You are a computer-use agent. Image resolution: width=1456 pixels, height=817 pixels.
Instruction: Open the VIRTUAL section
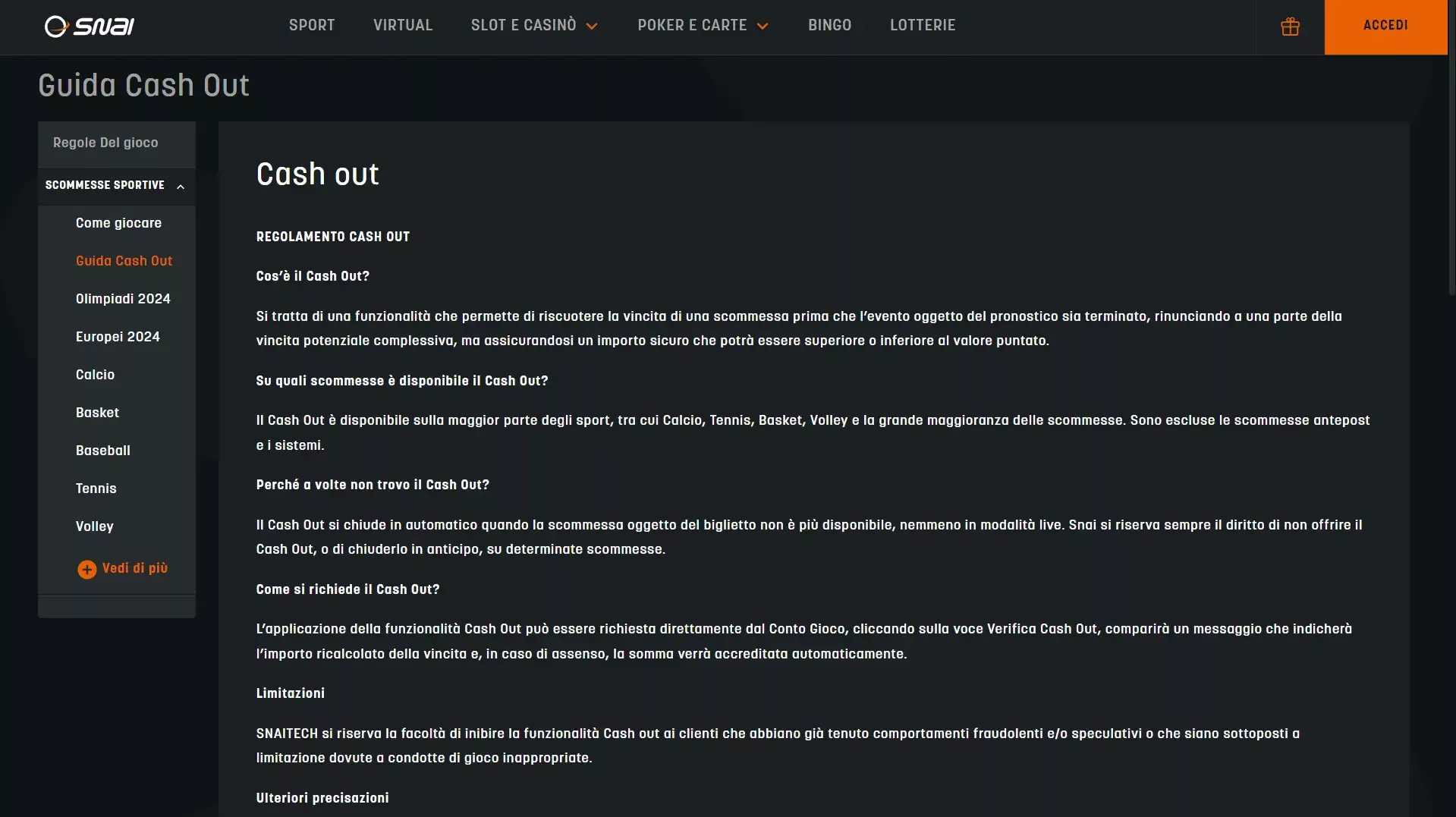[x=402, y=25]
